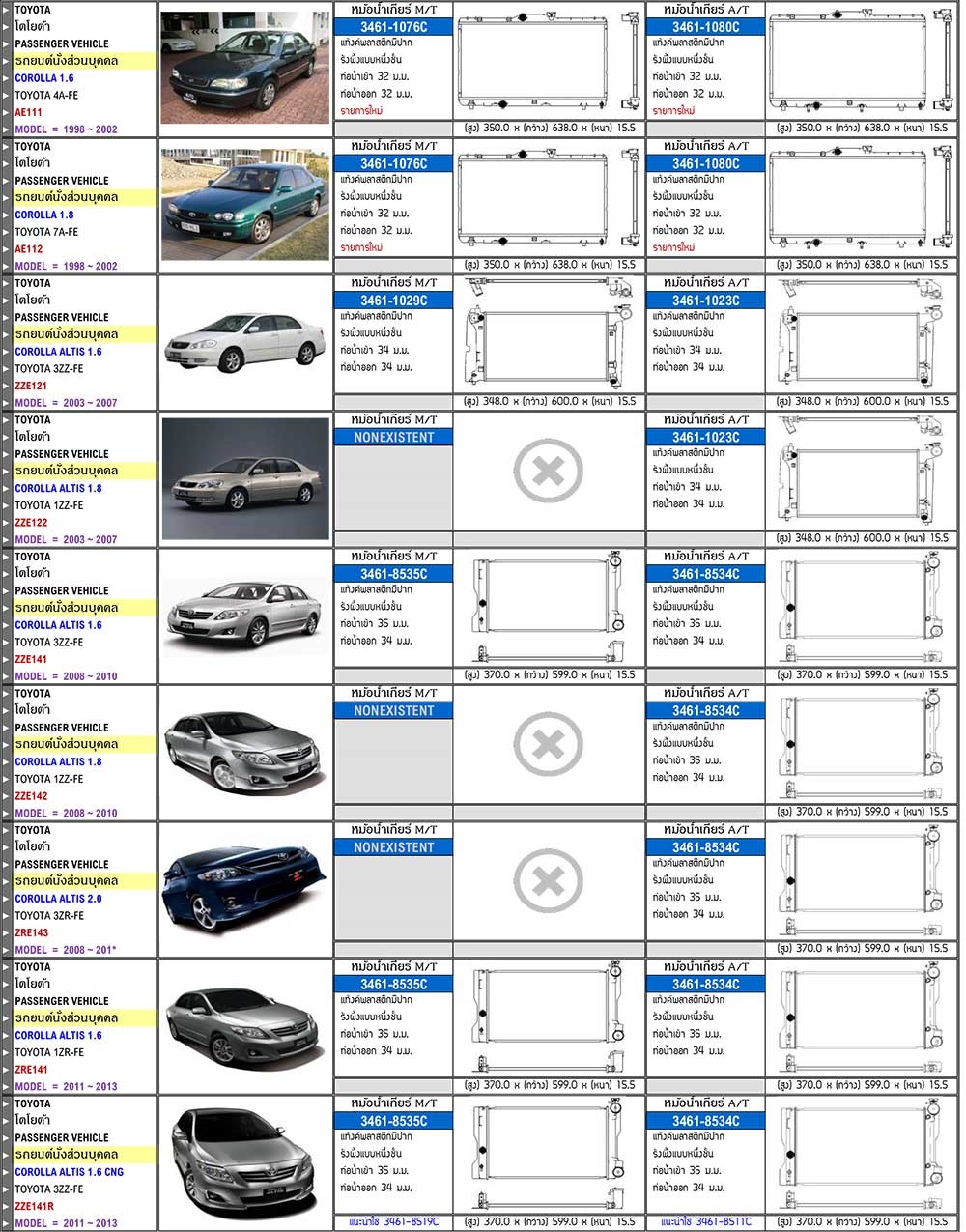
Task: Open the dark green Corolla 1.6 AE111 photo
Action: [x=244, y=69]
